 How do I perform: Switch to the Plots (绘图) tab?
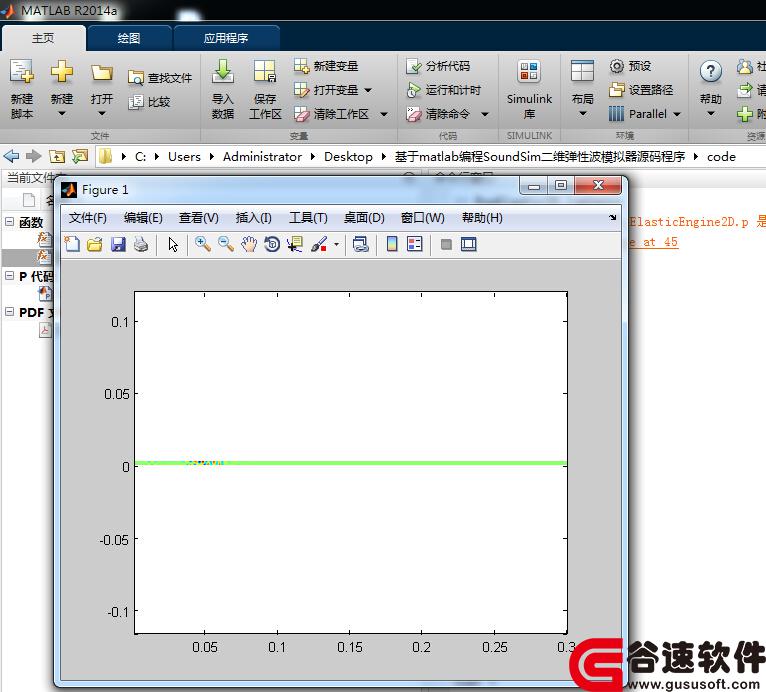point(129,38)
